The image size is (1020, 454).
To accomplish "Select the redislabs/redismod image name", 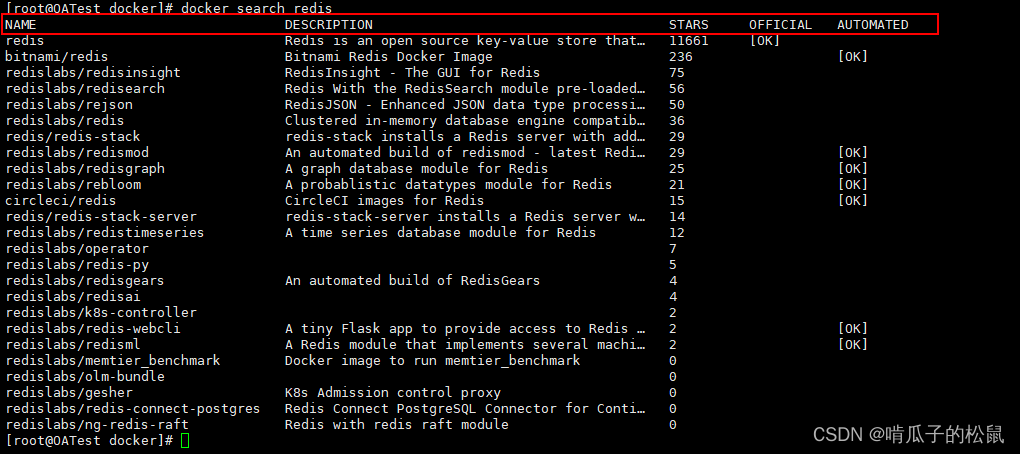I will point(77,152).
